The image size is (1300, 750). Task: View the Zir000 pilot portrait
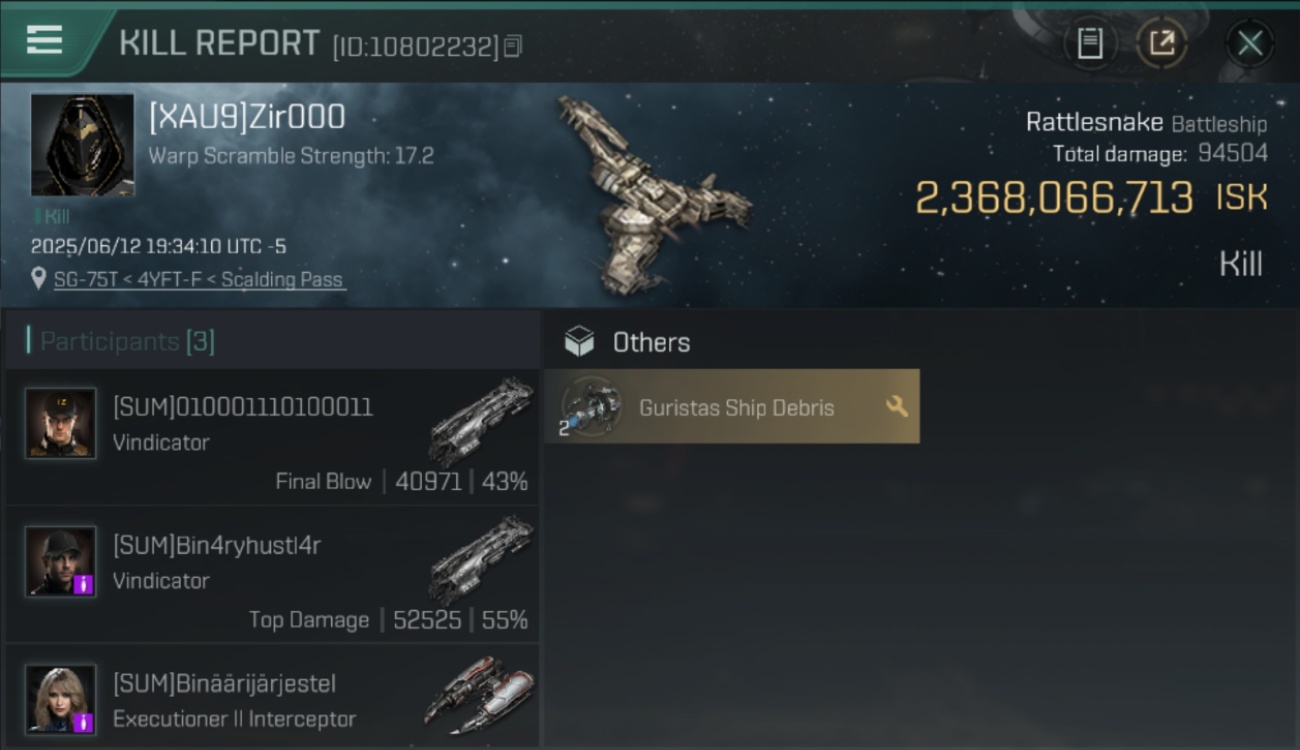82,145
